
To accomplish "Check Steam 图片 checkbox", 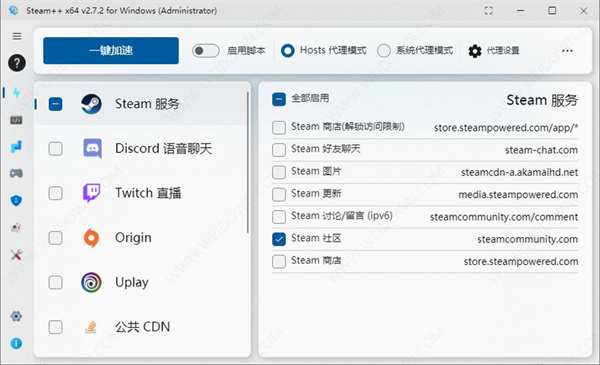I will (x=279, y=172).
